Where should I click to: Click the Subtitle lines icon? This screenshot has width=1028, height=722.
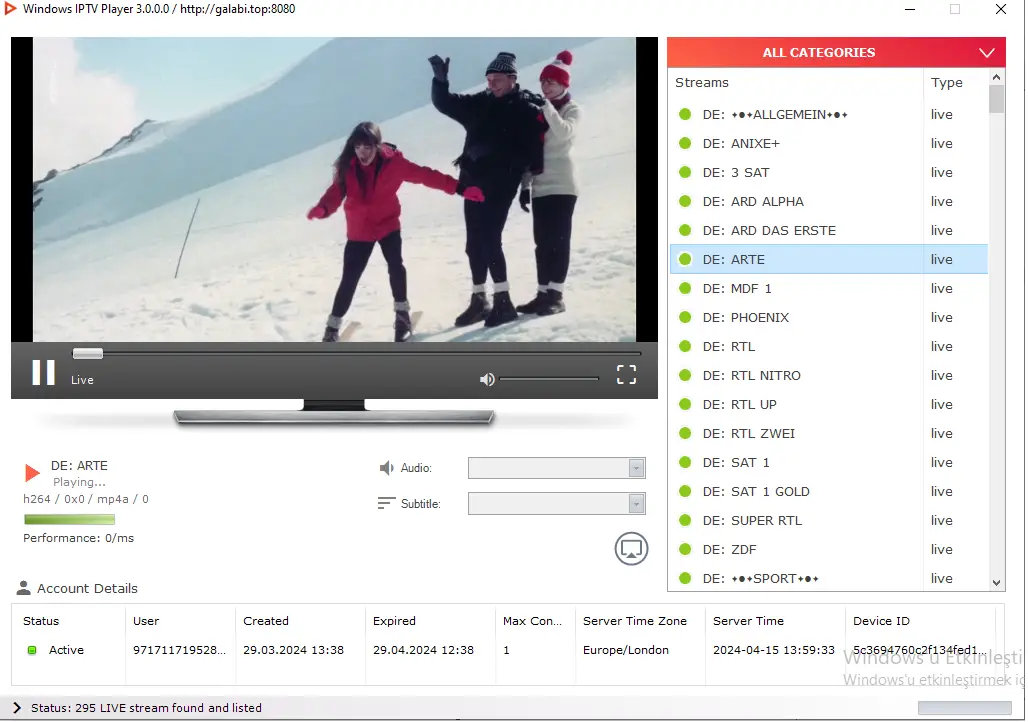[x=386, y=503]
